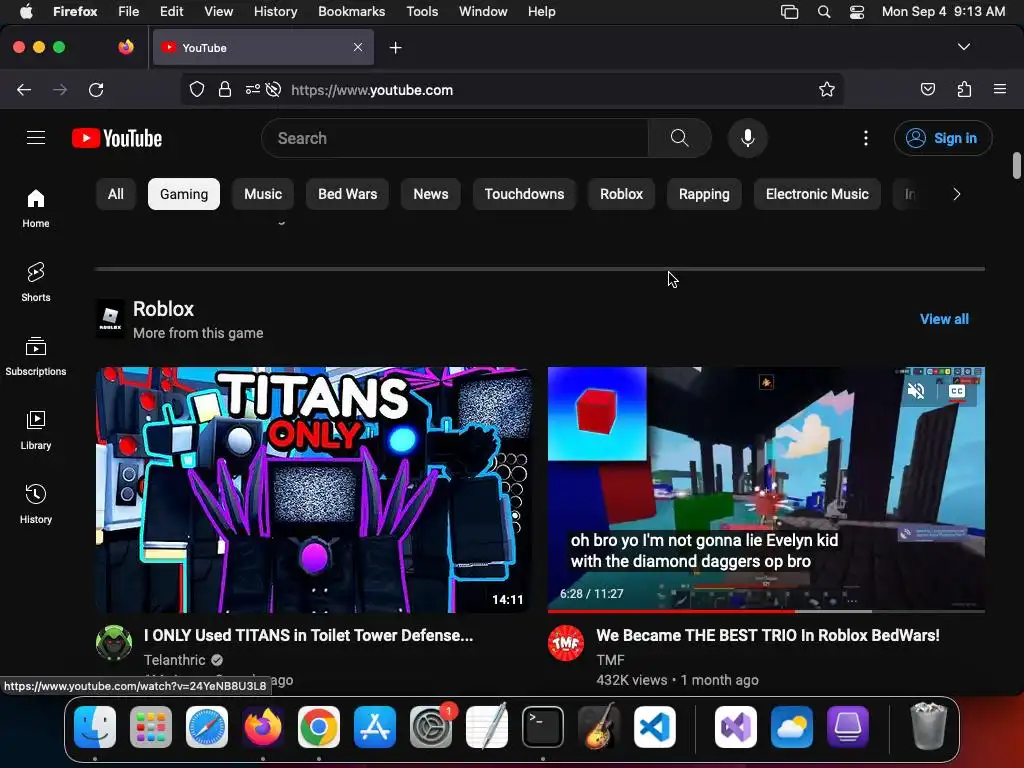Open site permissions icon in address bar

[x=253, y=89]
